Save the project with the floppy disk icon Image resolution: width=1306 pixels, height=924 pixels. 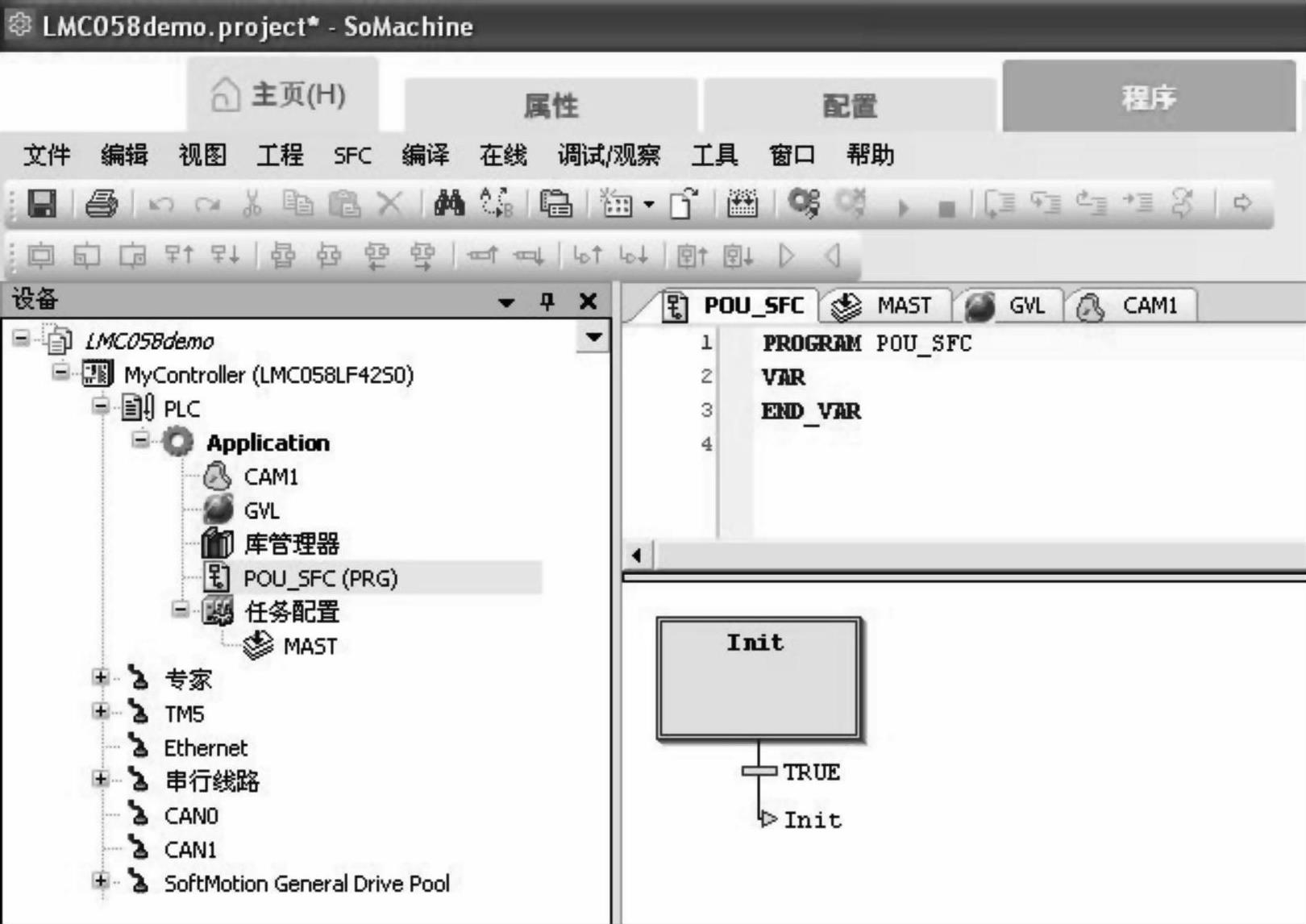[x=42, y=203]
